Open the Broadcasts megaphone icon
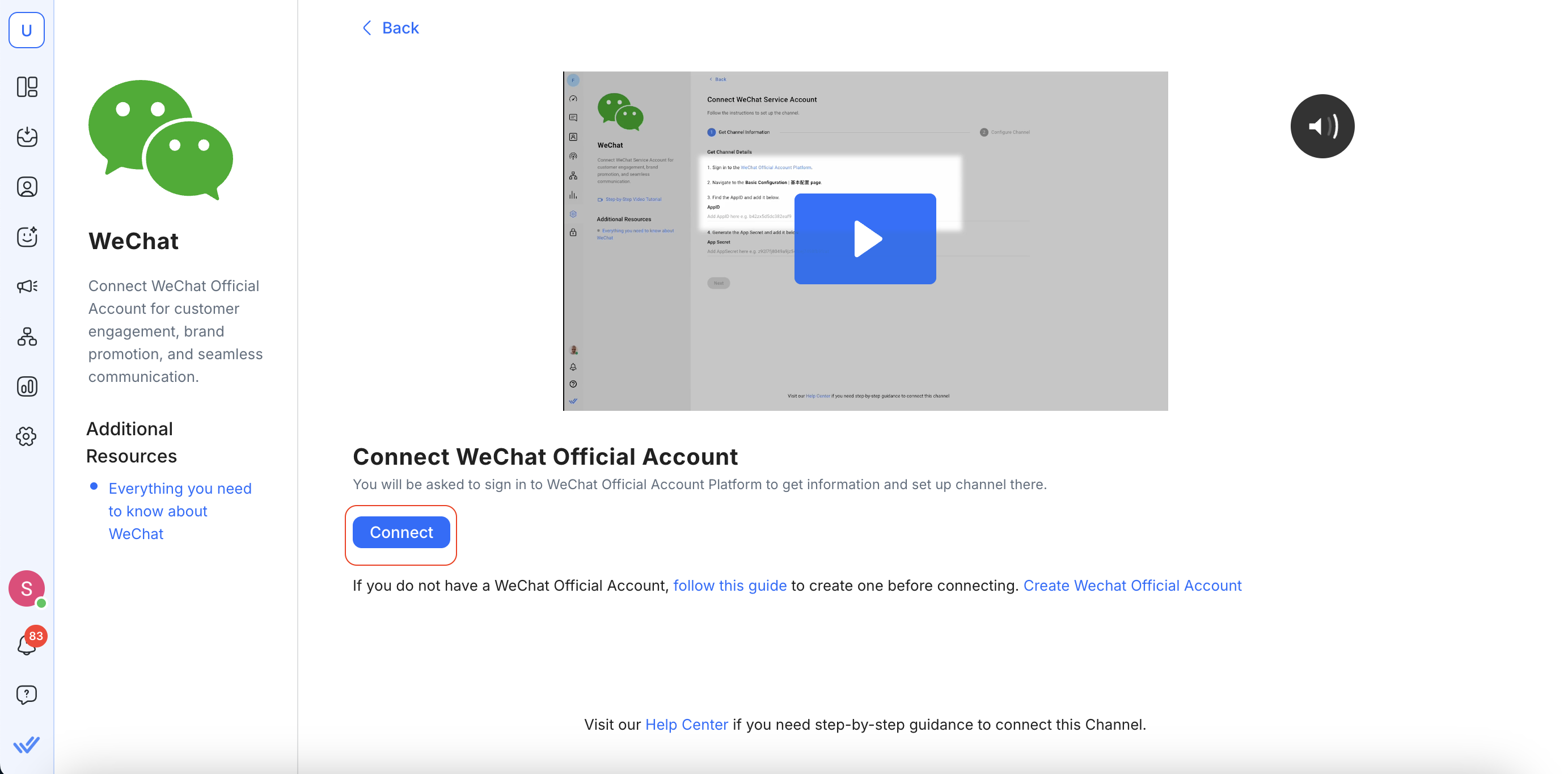The image size is (1568, 774). 27,286
